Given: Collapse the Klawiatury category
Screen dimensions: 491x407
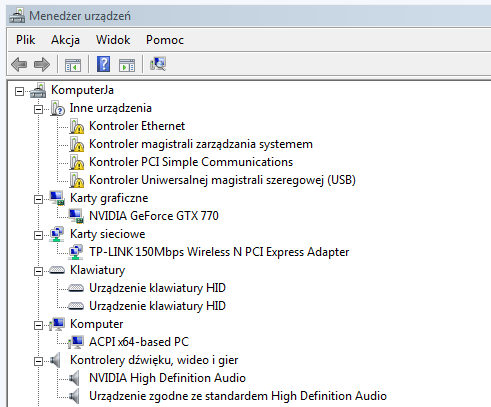Looking at the screenshot, I should coord(39,271).
